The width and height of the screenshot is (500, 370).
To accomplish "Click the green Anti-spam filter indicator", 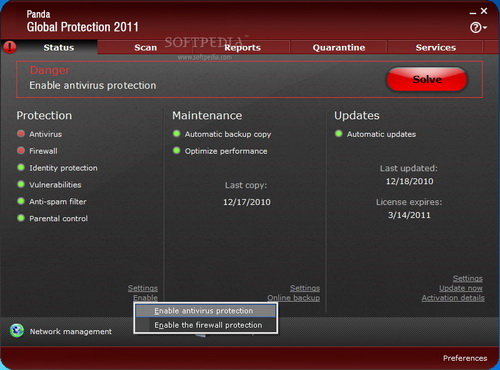I will tap(21, 201).
